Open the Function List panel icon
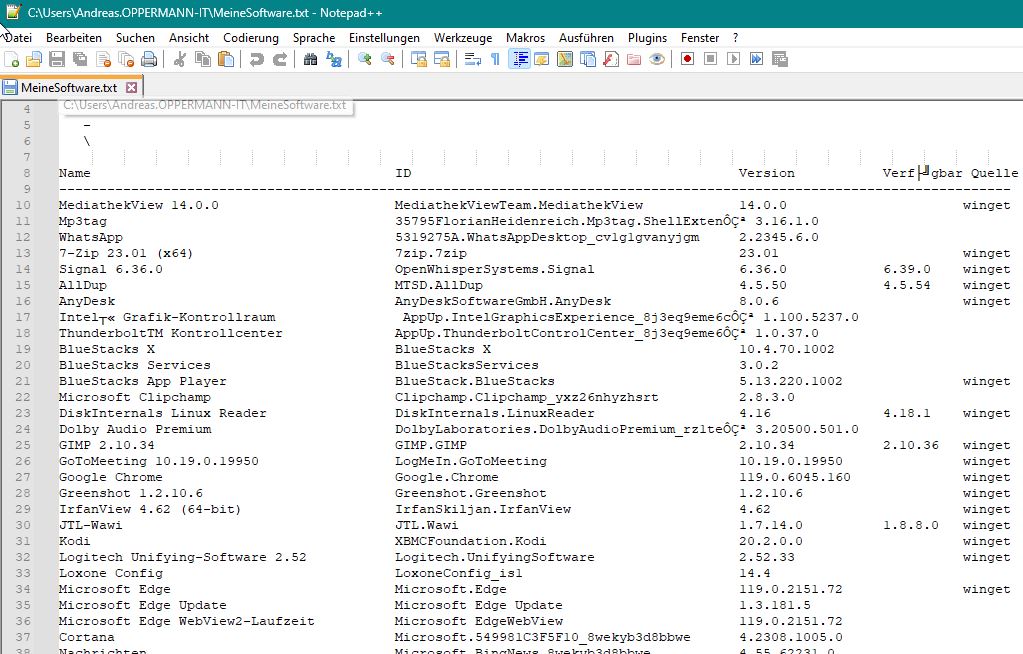This screenshot has width=1023, height=654. point(611,59)
